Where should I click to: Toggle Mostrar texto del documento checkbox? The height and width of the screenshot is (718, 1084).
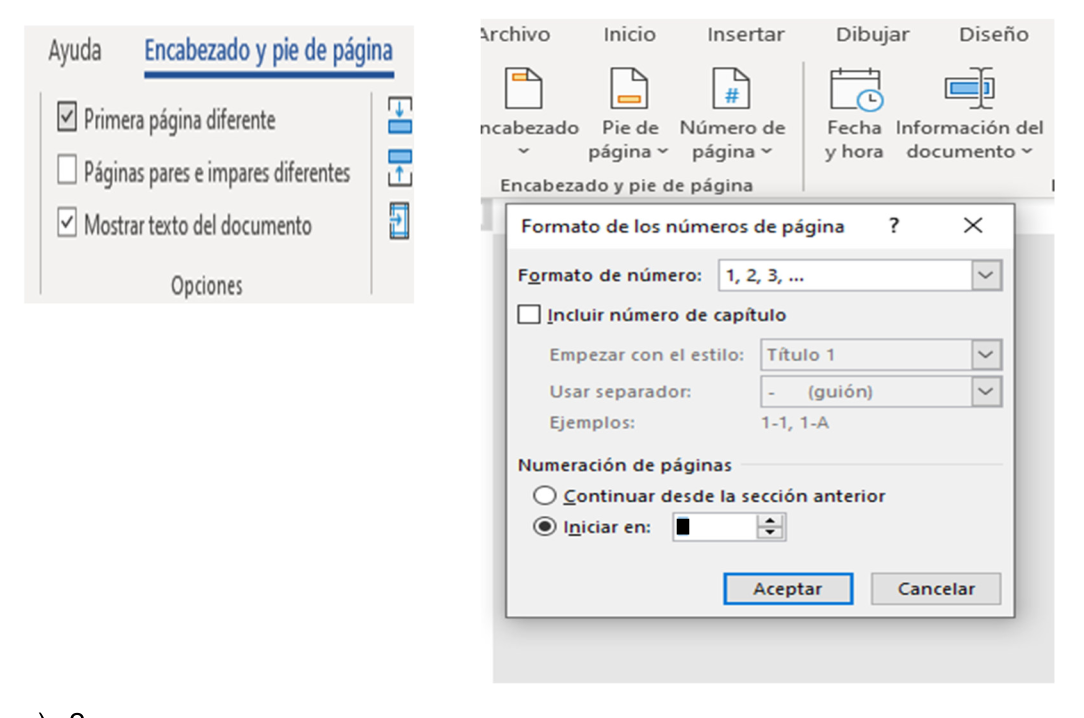[67, 225]
